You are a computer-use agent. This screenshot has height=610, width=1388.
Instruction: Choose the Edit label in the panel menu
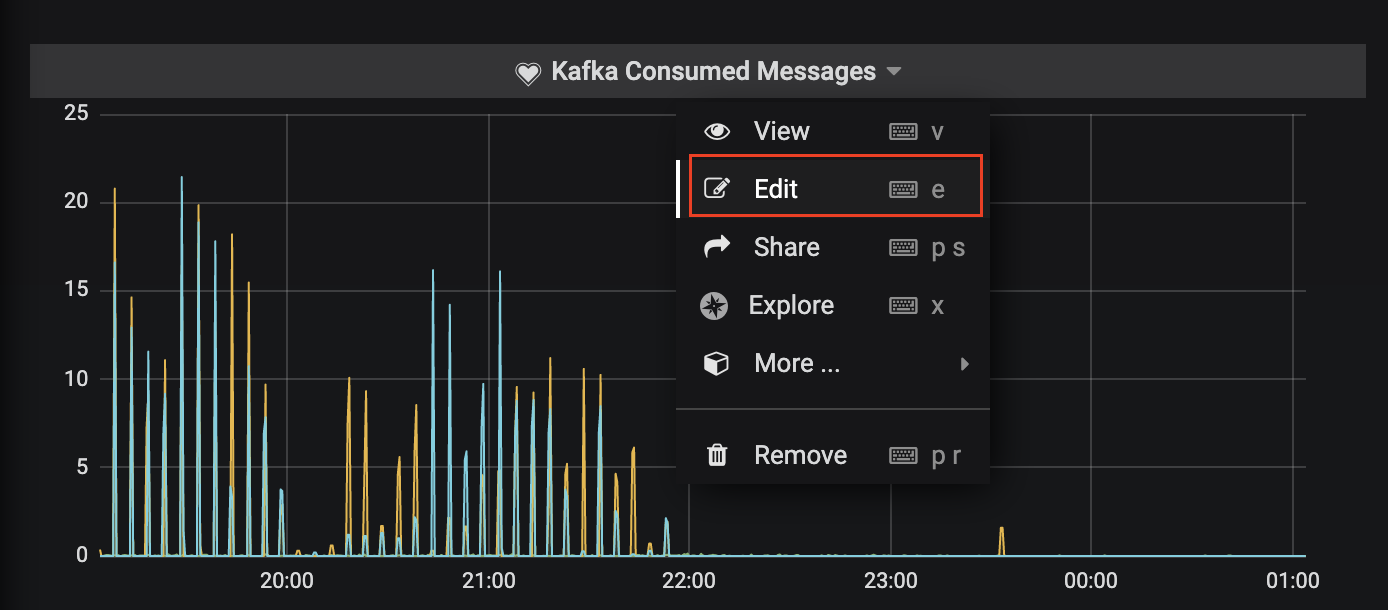(776, 189)
